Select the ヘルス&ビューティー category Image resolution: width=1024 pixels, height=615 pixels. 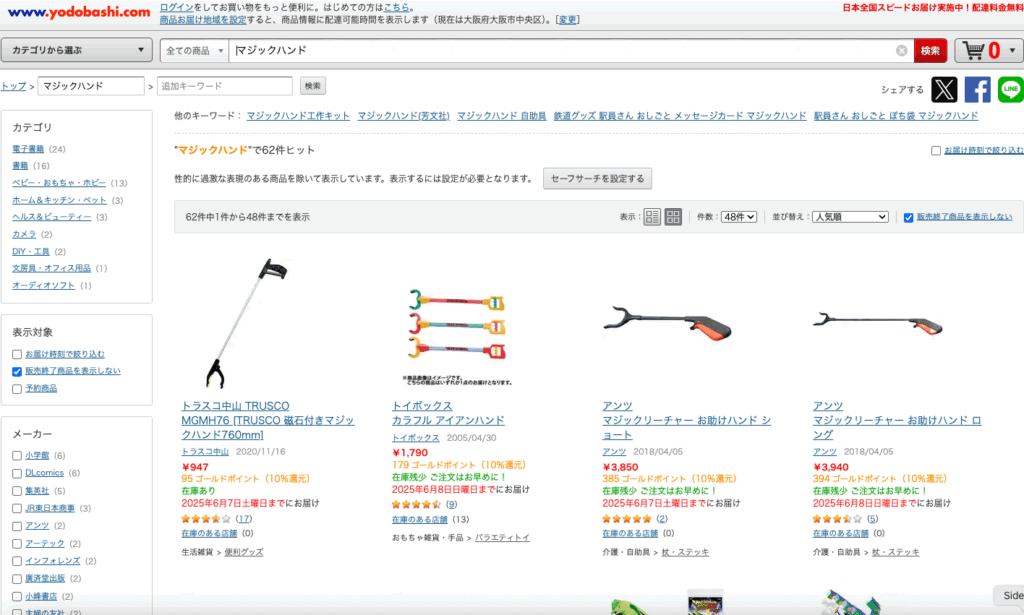click(52, 217)
